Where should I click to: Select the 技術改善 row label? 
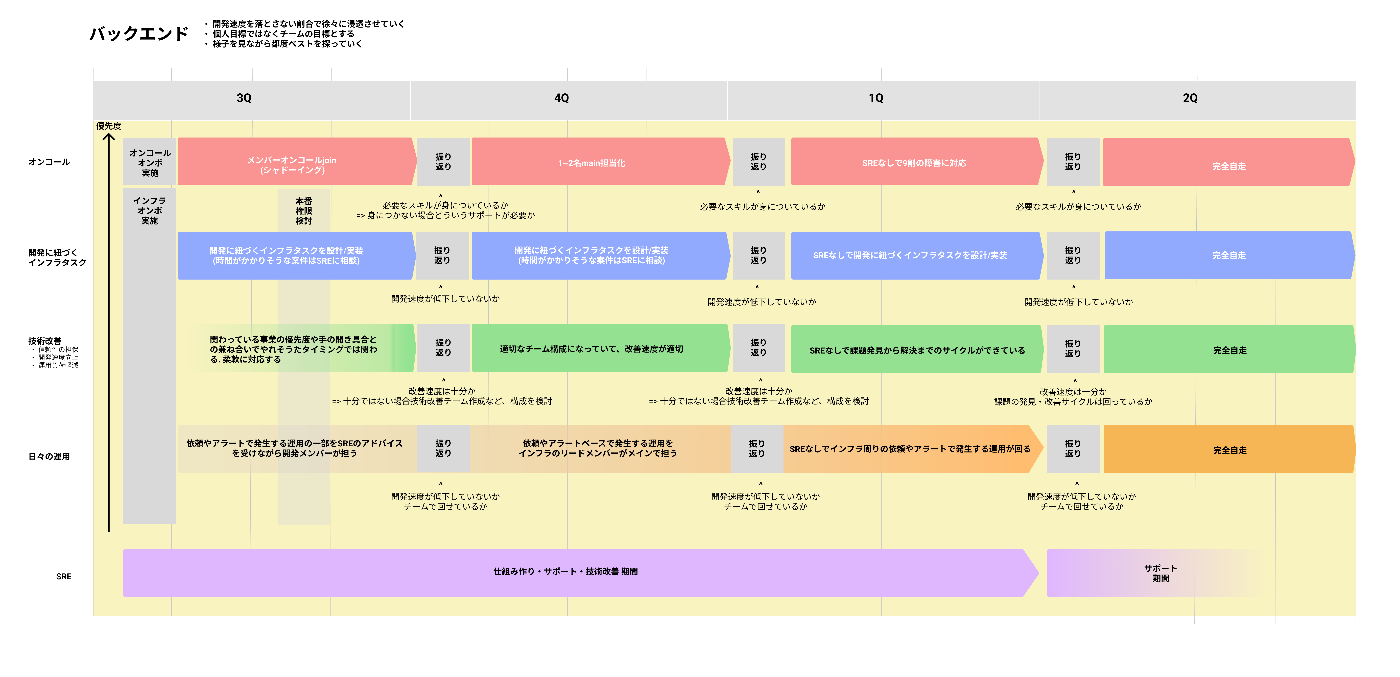pos(43,341)
